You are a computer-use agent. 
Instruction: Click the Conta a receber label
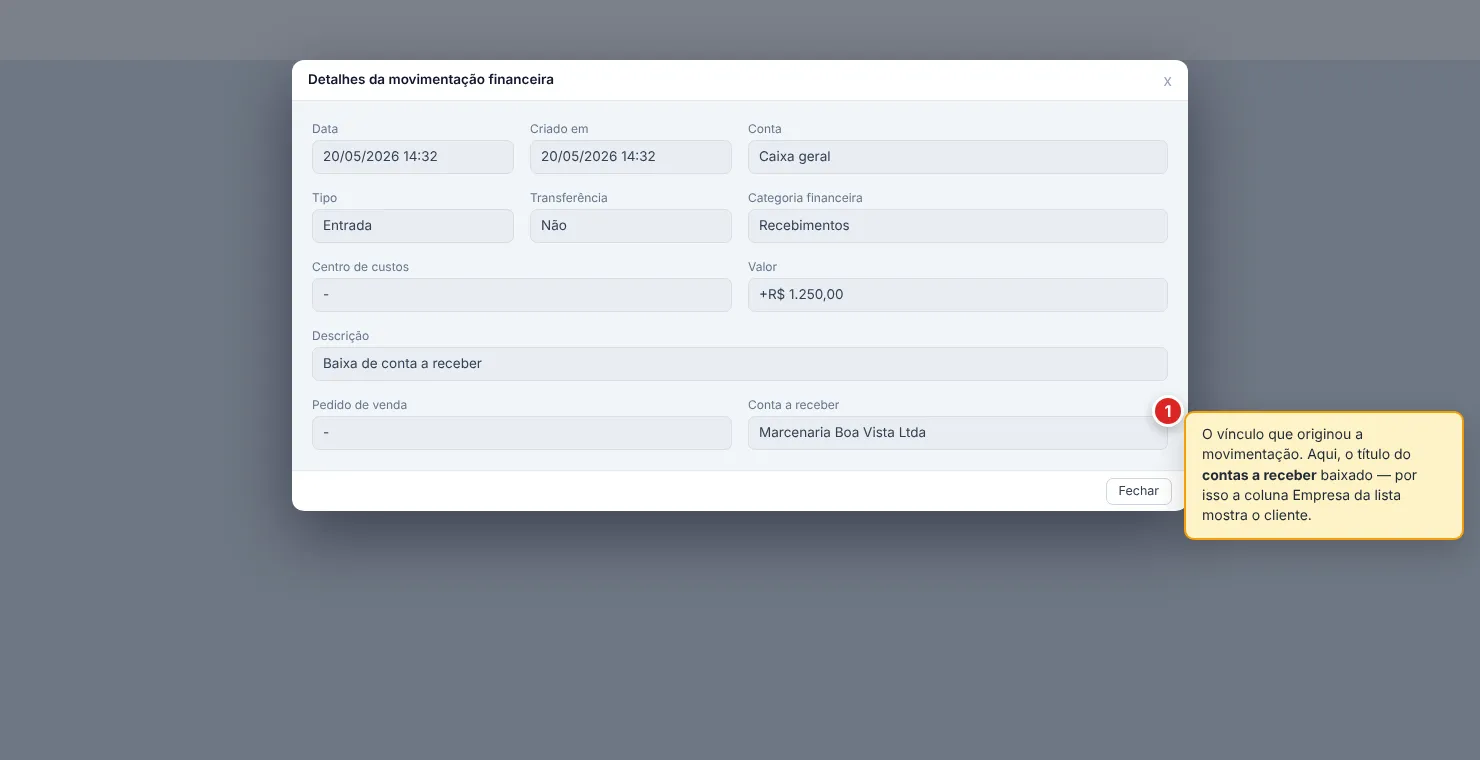click(x=794, y=405)
